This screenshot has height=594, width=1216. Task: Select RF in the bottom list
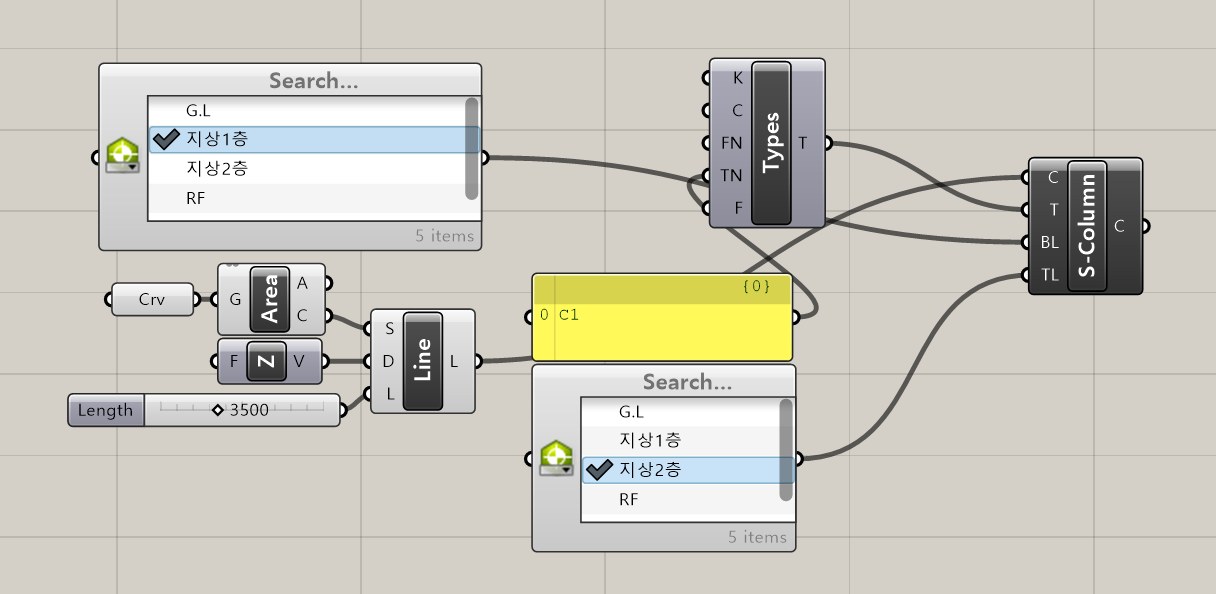point(628,499)
